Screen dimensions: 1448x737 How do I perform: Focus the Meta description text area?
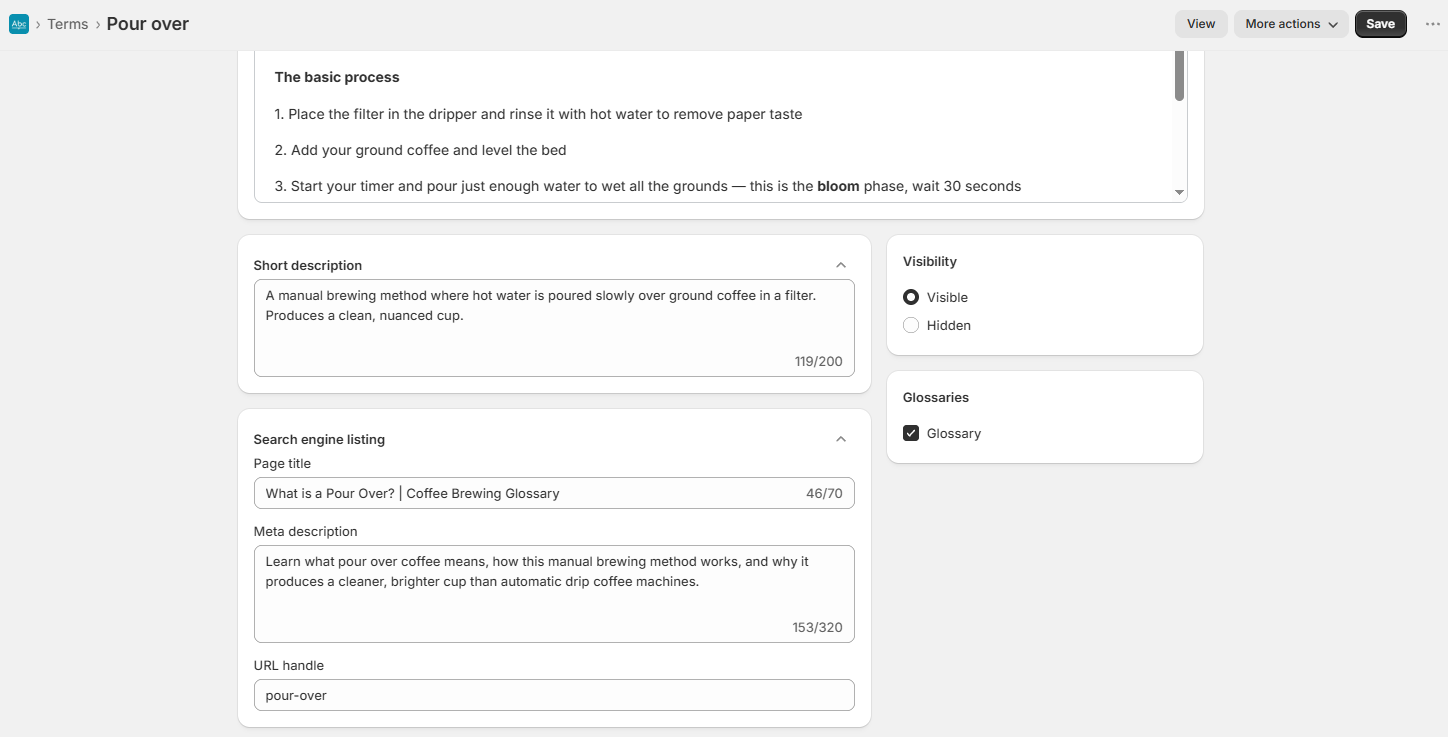tap(554, 594)
